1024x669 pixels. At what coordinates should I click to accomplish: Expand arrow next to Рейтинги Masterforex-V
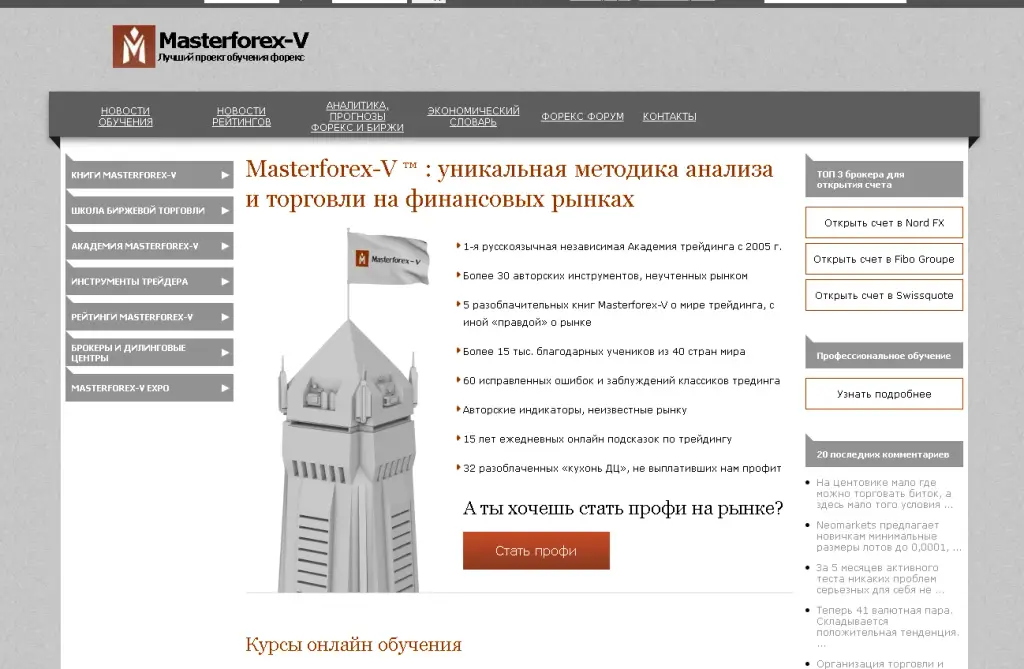pos(225,317)
